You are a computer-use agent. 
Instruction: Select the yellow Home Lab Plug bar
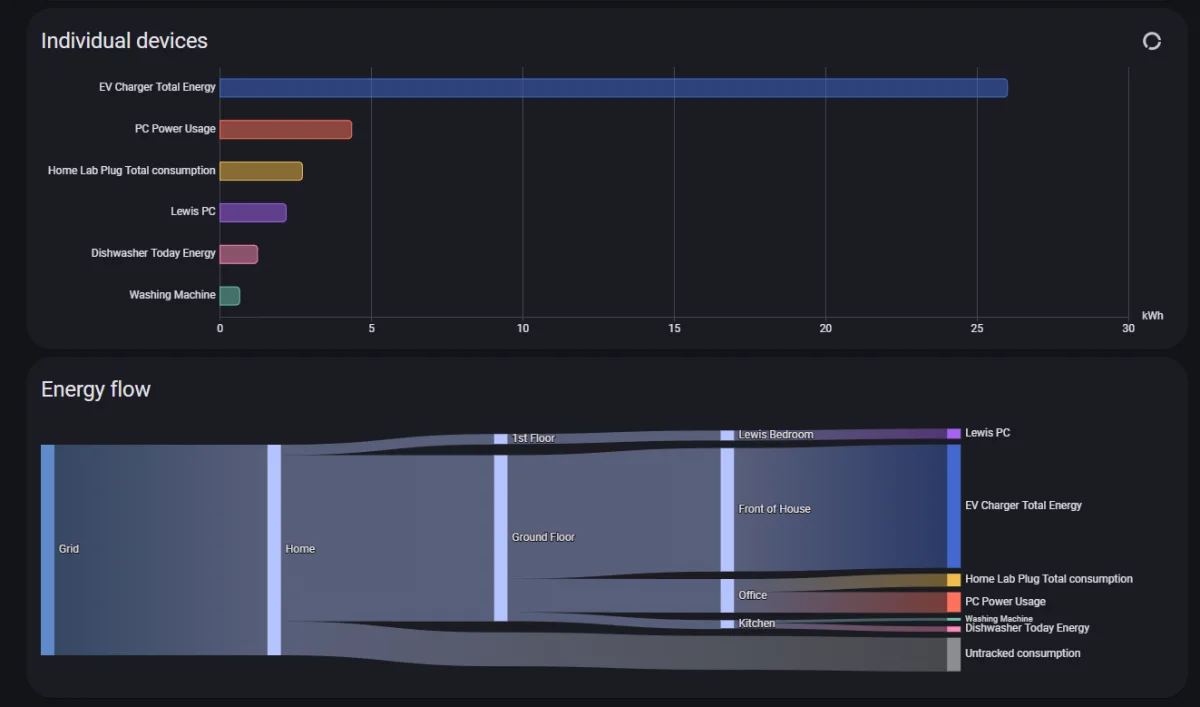coord(261,171)
